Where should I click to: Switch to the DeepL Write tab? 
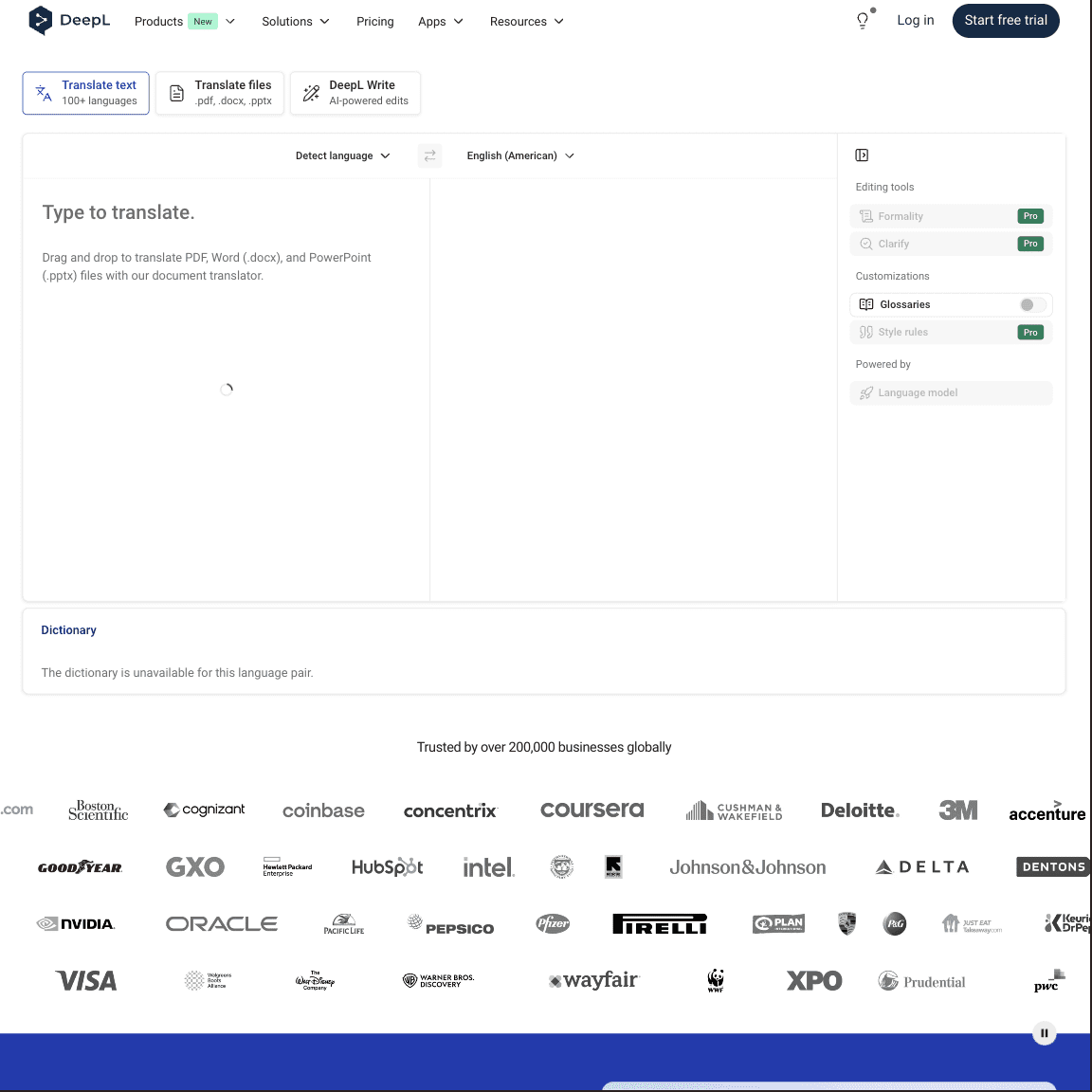tap(355, 93)
